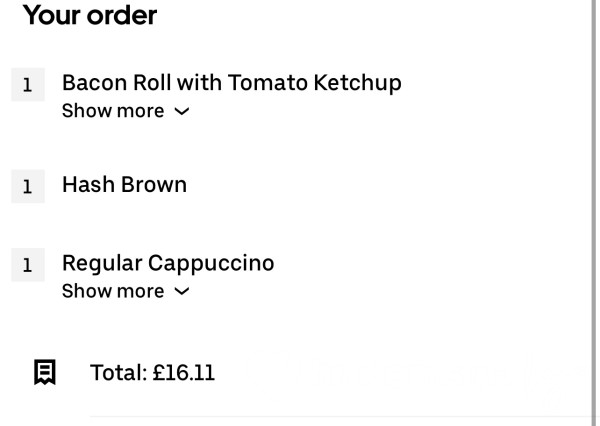Select the Hash Brown order item
Image resolution: width=600 pixels, height=426 pixels.
pyautogui.click(x=124, y=184)
